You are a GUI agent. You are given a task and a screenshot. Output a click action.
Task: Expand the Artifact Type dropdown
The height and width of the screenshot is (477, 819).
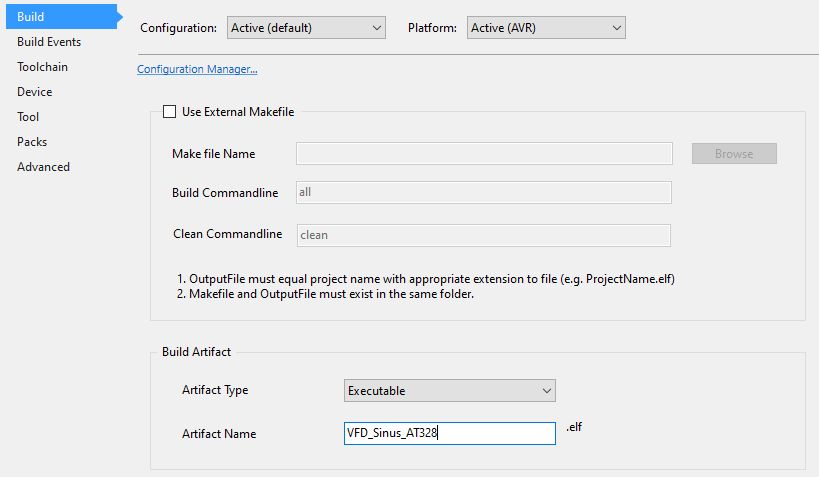tap(450, 391)
